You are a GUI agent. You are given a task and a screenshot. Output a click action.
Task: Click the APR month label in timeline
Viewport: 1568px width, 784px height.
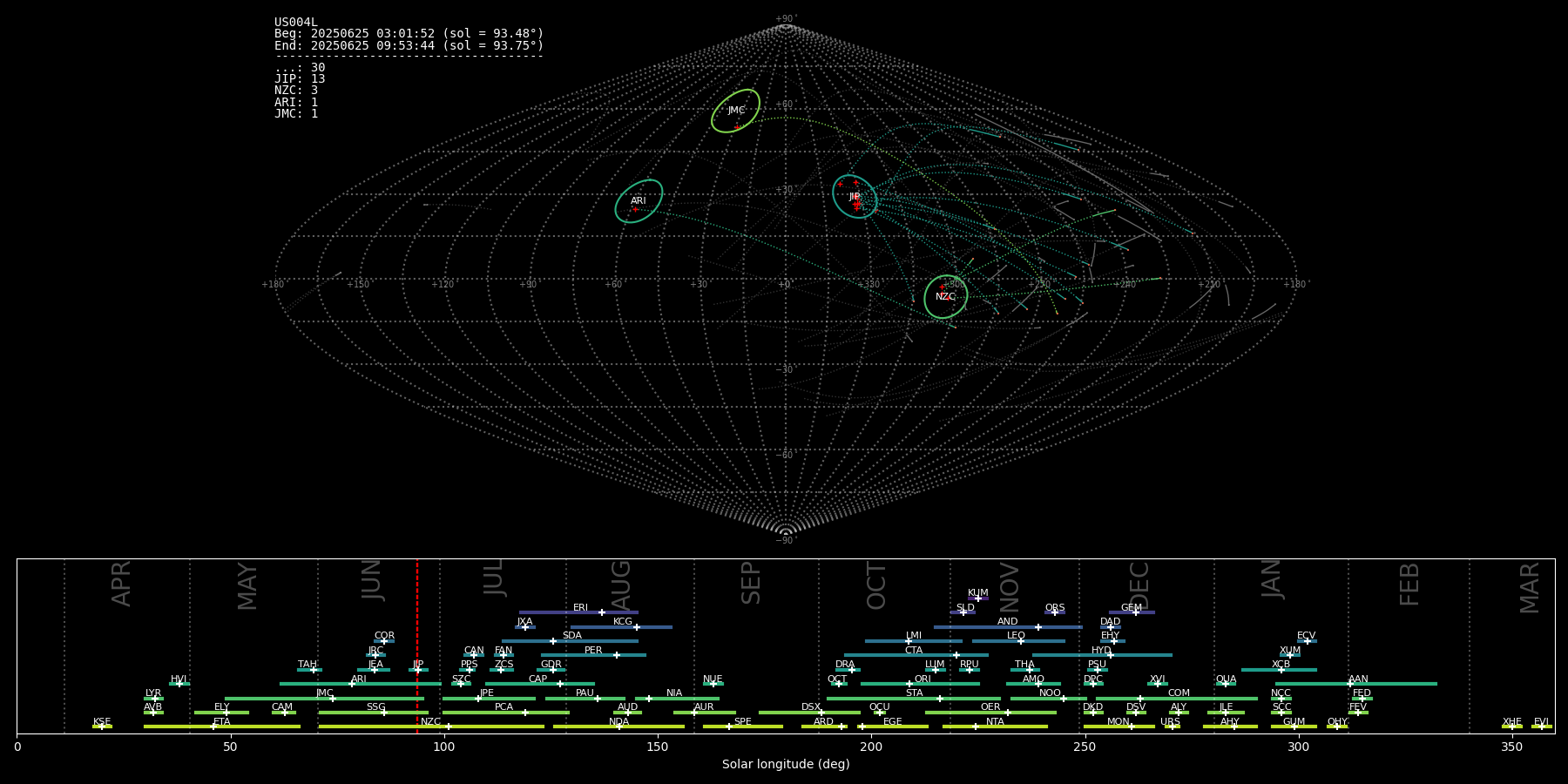tap(121, 584)
